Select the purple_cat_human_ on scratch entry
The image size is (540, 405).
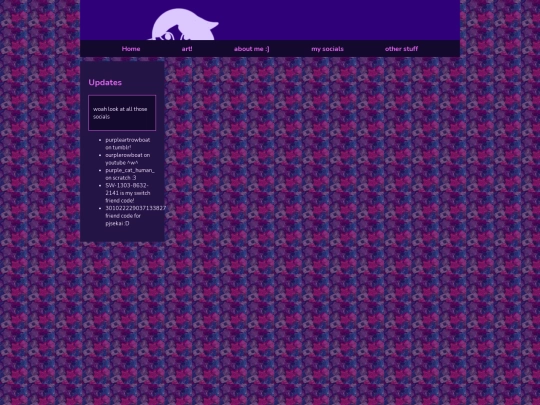point(130,174)
